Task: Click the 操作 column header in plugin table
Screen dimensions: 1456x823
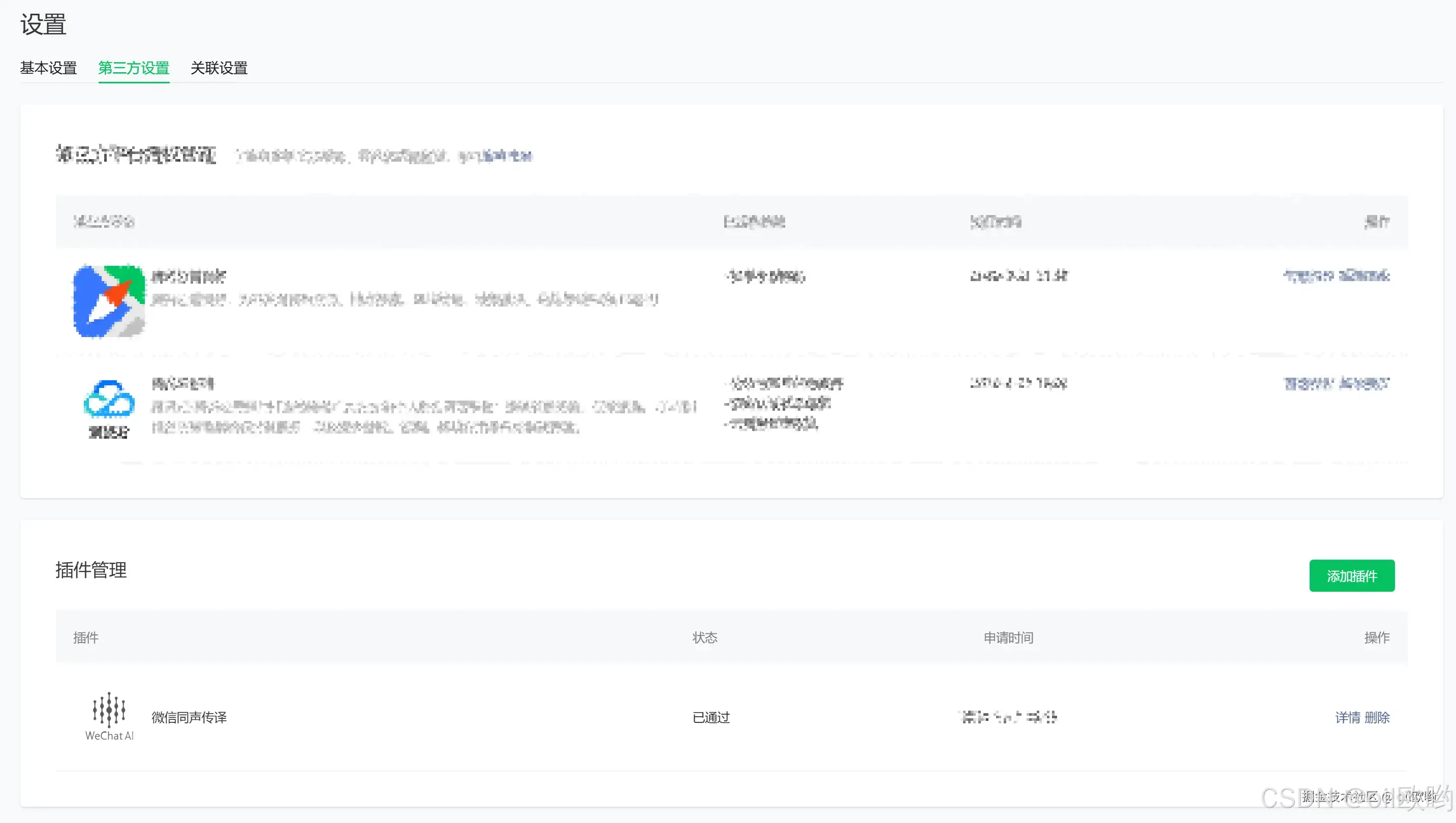Action: pos(1377,637)
